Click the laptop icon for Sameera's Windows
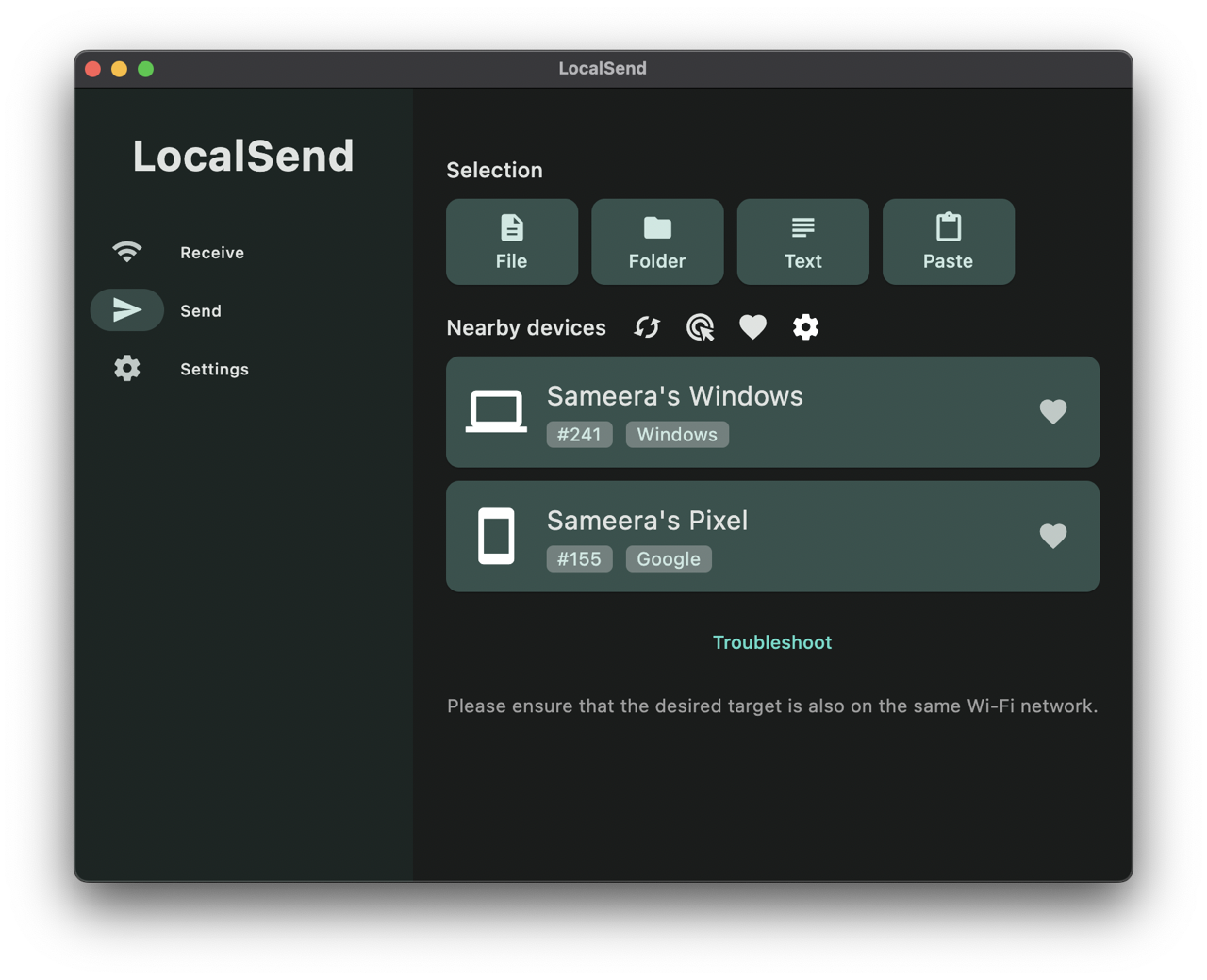The image size is (1207, 980). [x=496, y=411]
